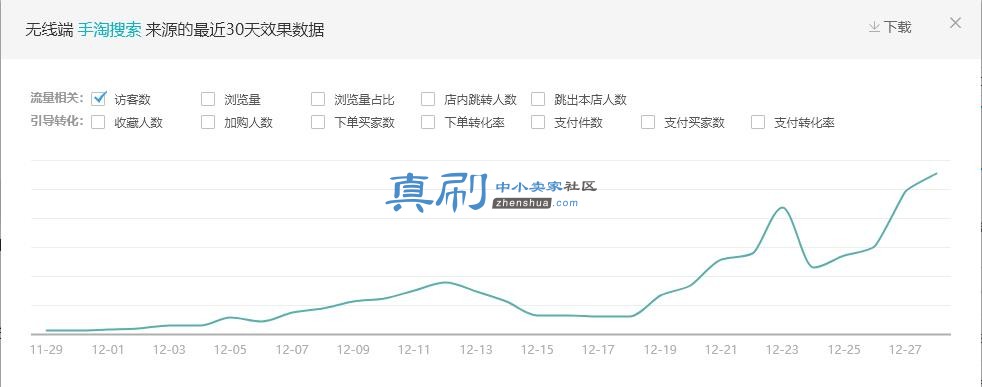982x387 pixels.
Task: Select the 支付件数 checkbox
Action: pos(538,122)
